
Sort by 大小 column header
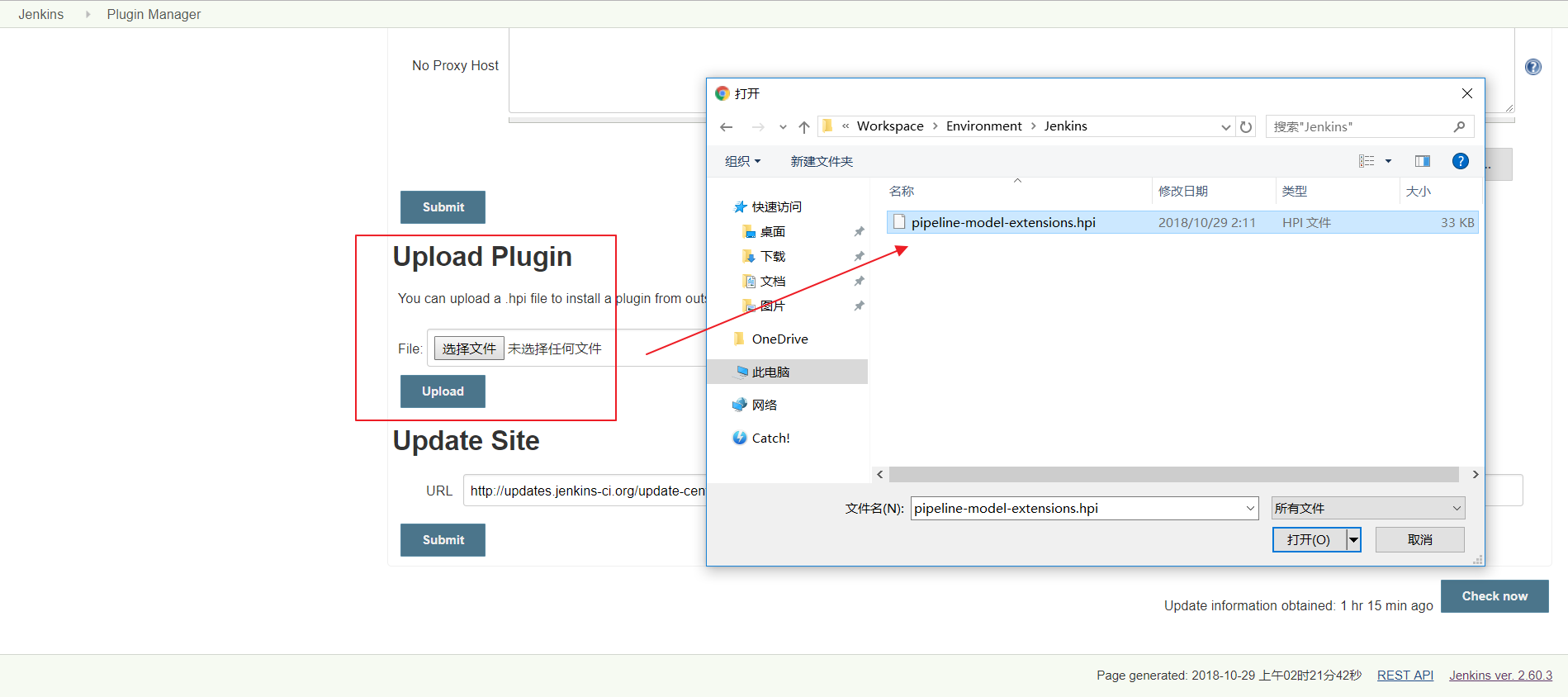(1418, 191)
